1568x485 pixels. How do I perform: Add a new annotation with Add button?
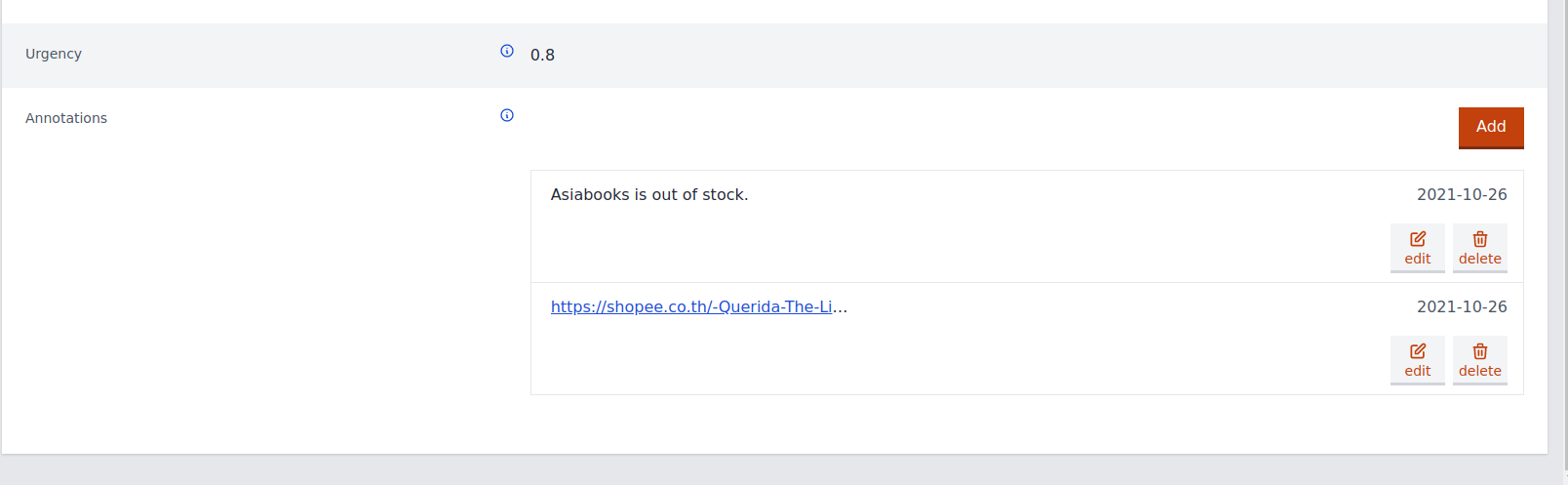click(x=1491, y=127)
